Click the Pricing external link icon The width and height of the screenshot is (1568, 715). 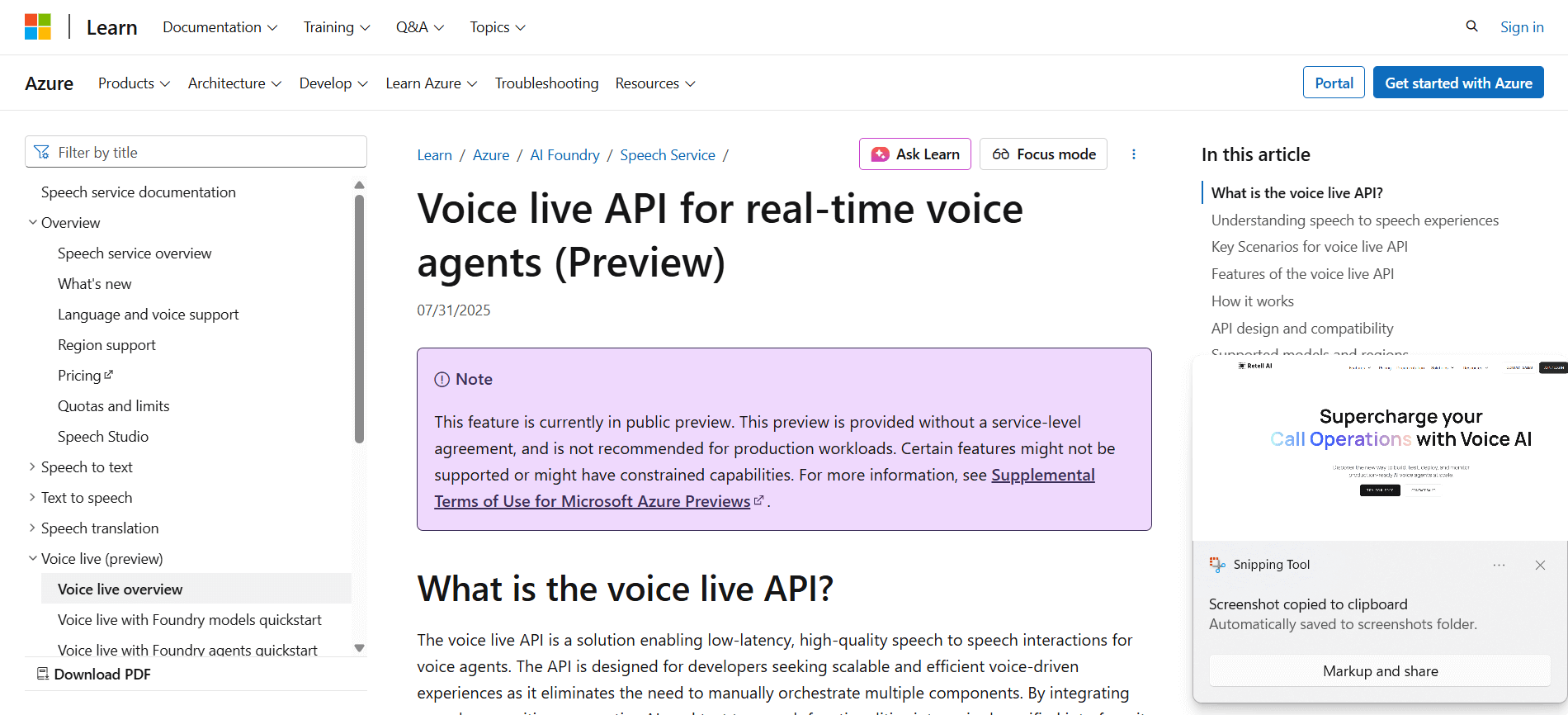[109, 375]
